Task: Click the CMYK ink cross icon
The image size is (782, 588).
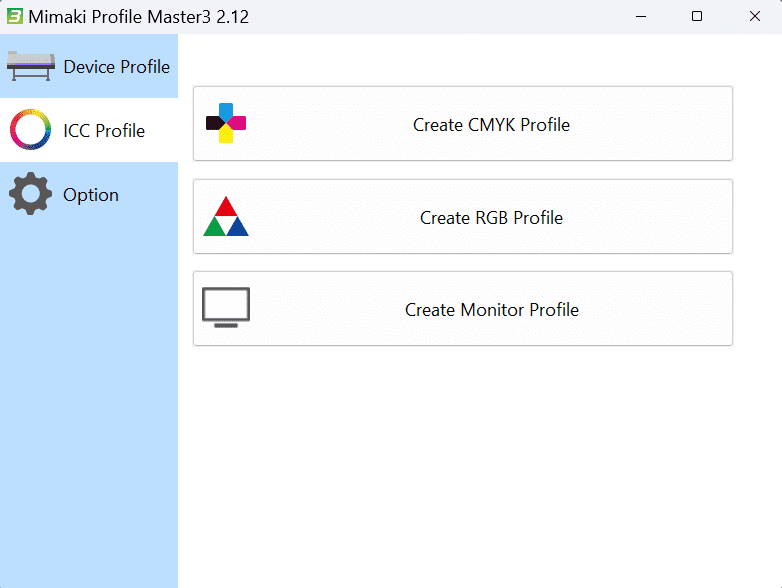Action: (226, 123)
